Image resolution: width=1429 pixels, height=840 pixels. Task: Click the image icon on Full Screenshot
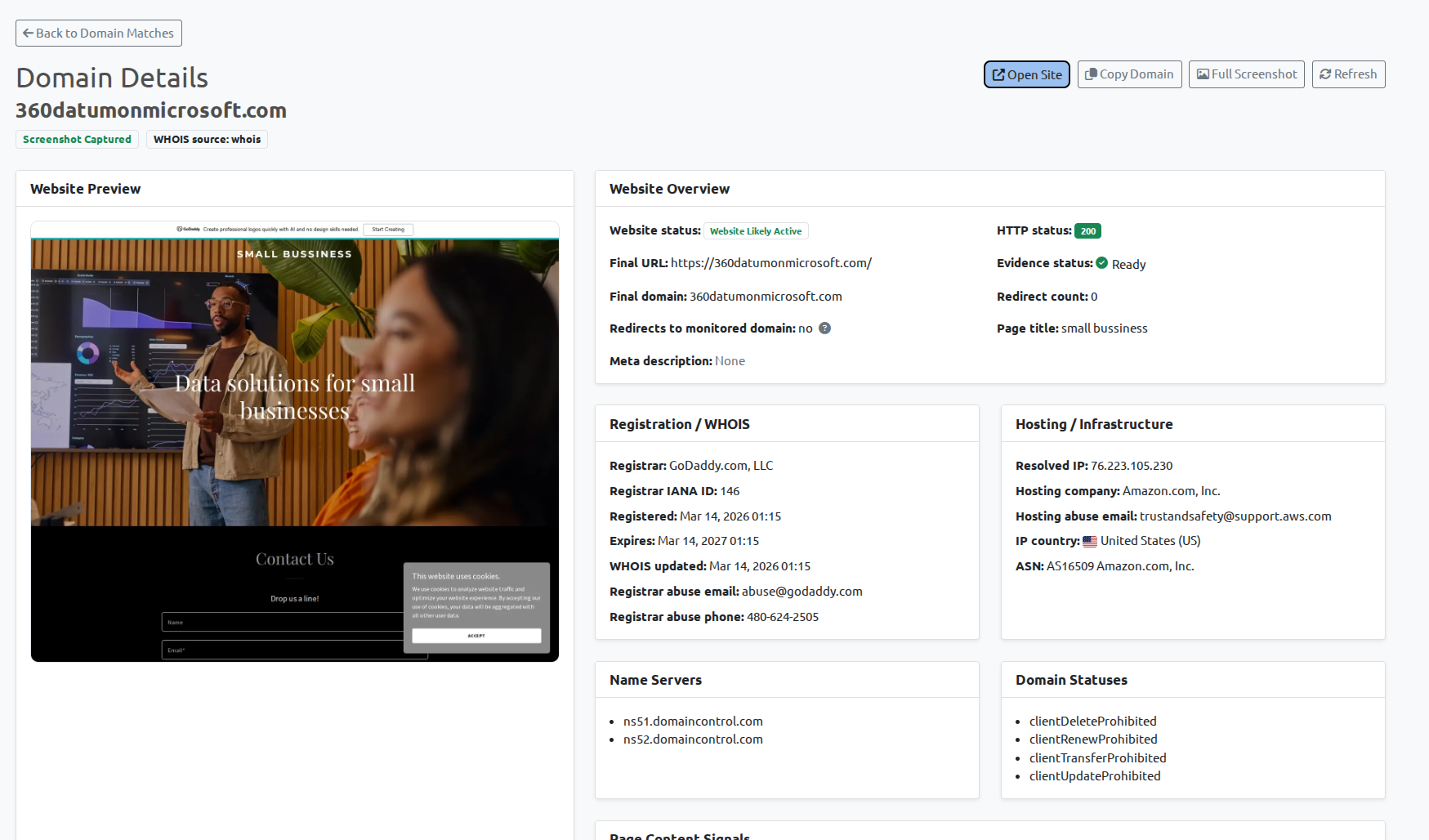tap(1203, 74)
